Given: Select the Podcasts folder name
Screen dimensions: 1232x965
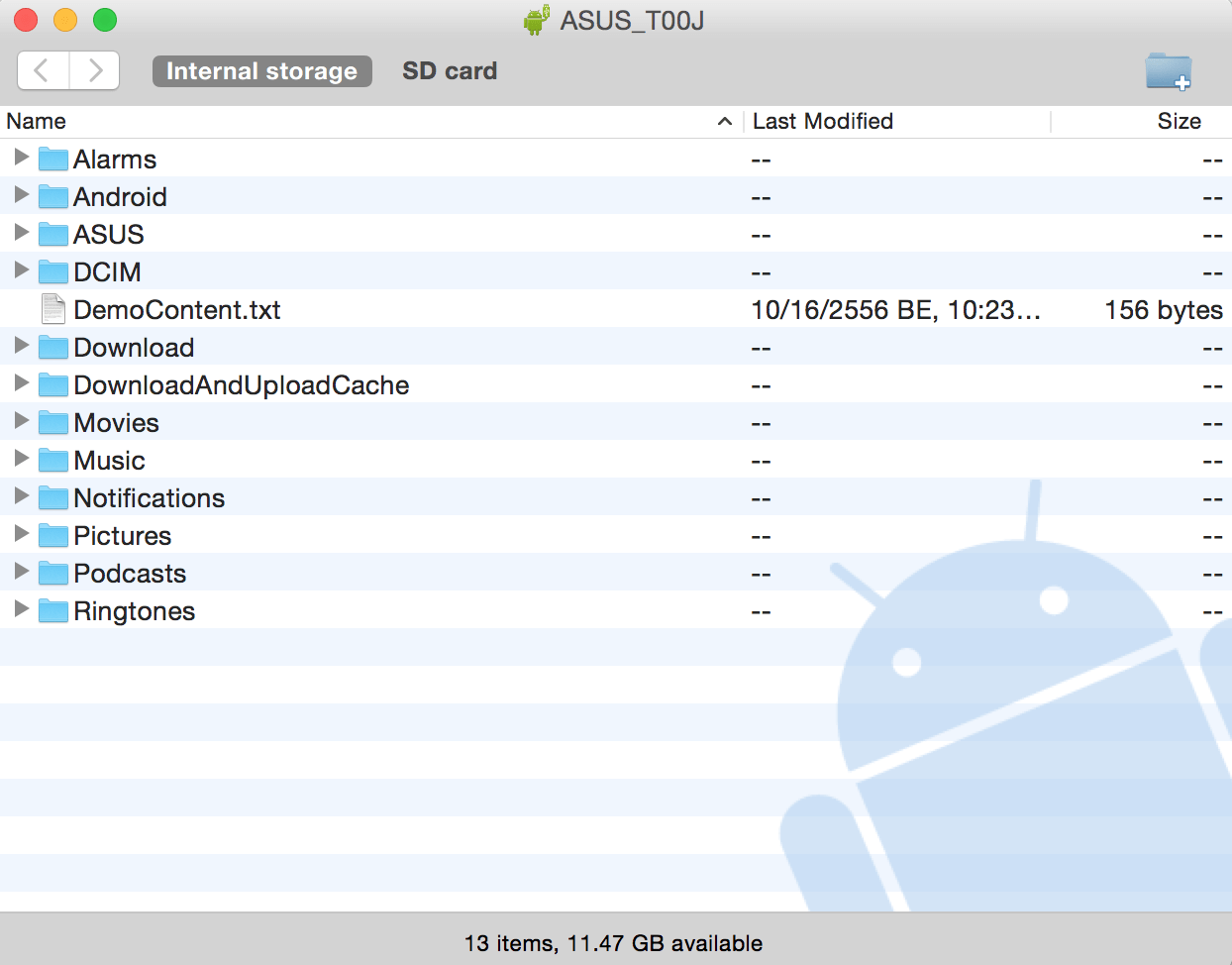Looking at the screenshot, I should (x=130, y=574).
